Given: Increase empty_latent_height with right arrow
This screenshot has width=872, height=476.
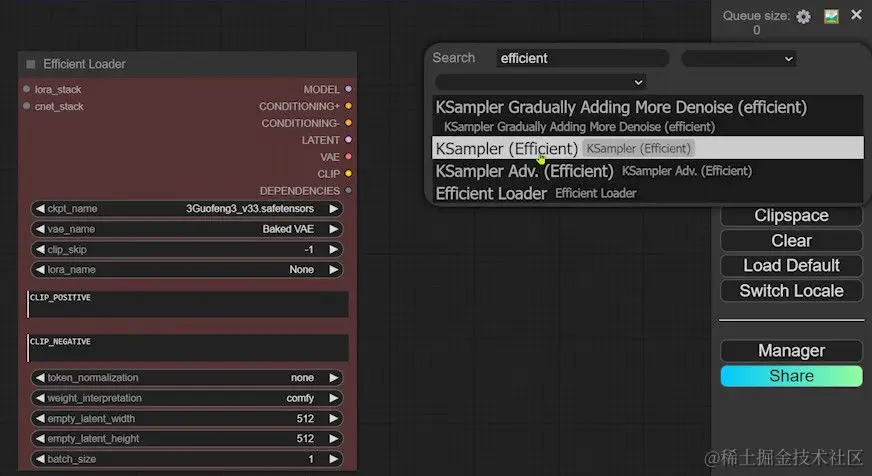Looking at the screenshot, I should pyautogui.click(x=334, y=439).
